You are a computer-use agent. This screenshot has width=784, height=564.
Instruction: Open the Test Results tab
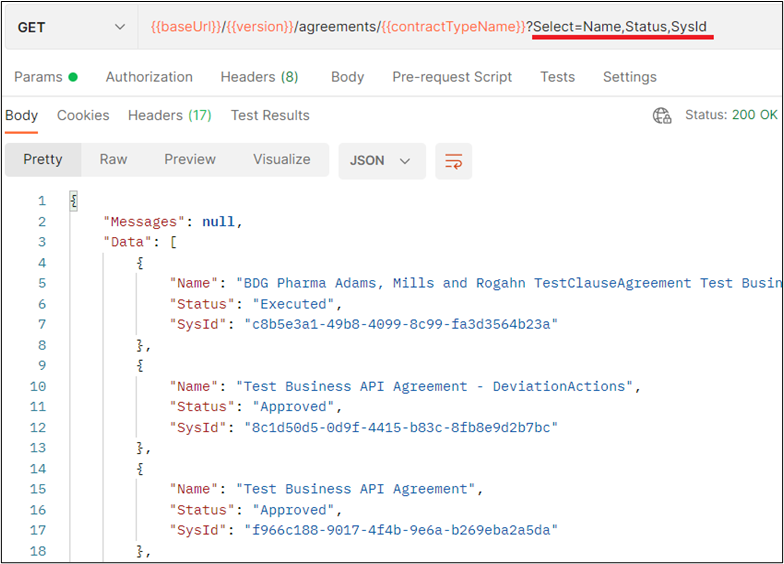coord(270,116)
